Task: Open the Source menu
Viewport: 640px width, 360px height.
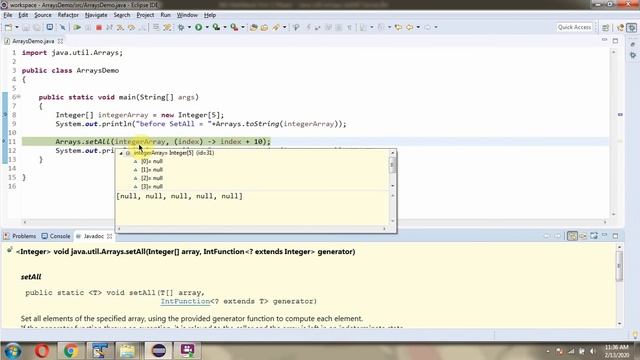Action: point(42,15)
